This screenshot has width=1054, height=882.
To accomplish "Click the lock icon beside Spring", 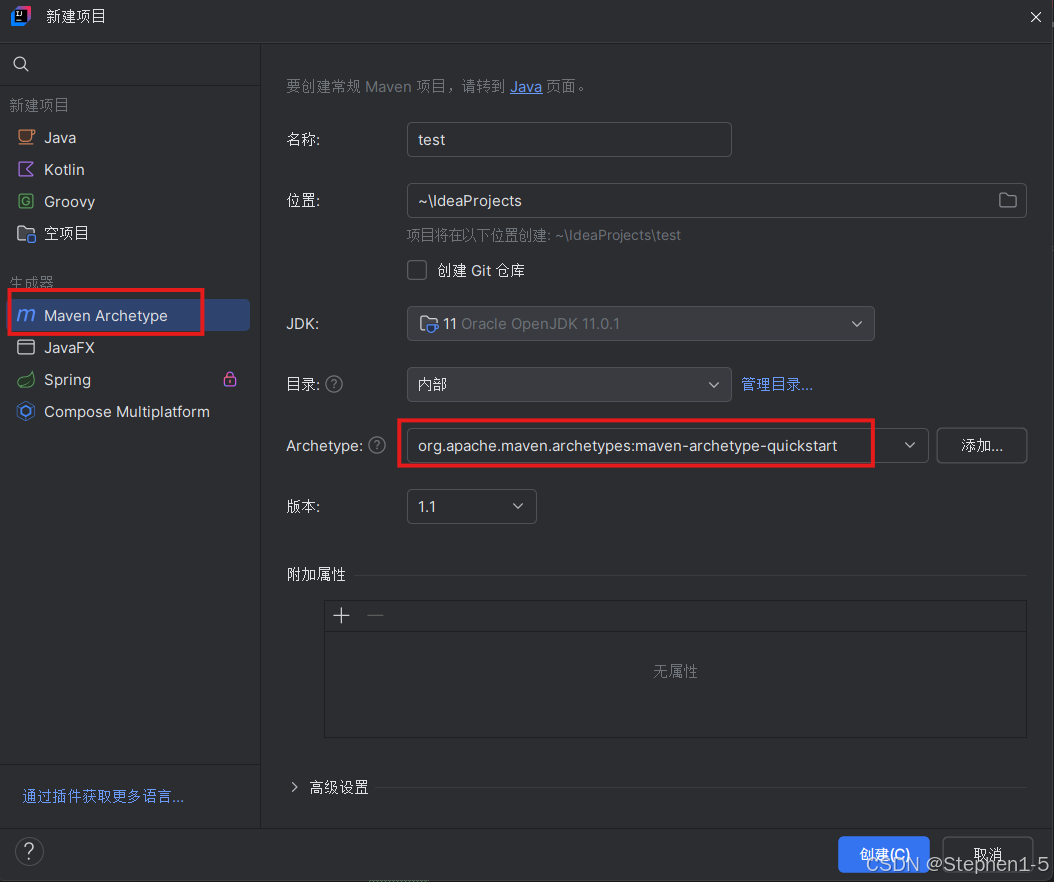I will pos(230,379).
